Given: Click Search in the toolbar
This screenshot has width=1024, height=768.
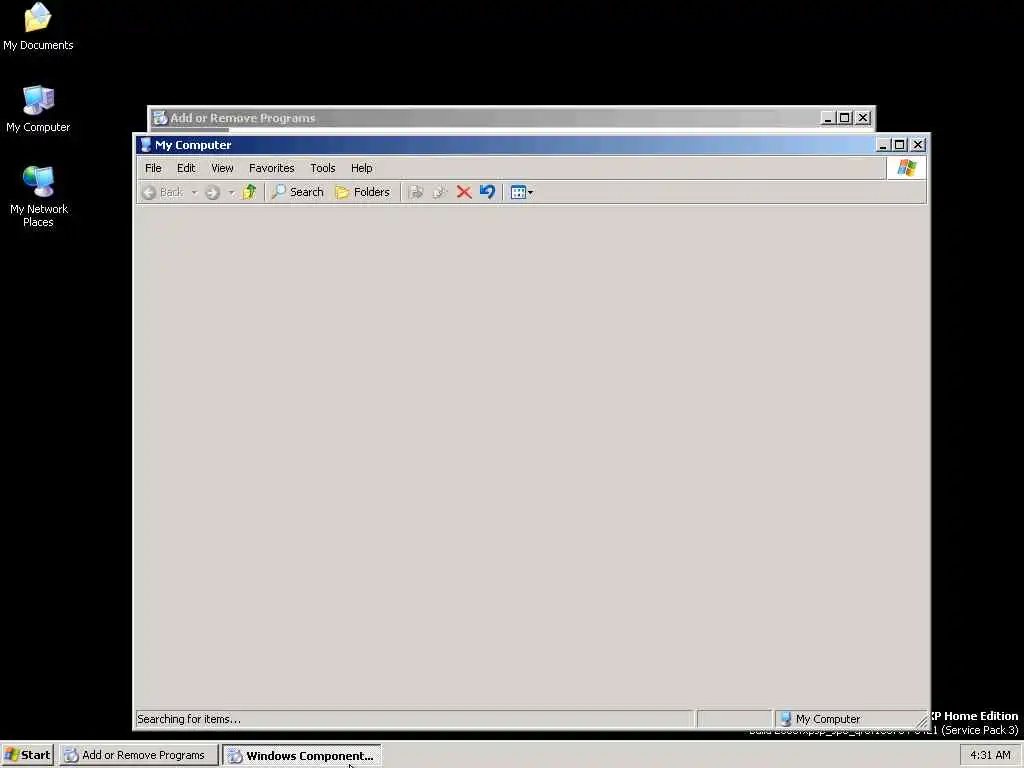Looking at the screenshot, I should coord(298,192).
